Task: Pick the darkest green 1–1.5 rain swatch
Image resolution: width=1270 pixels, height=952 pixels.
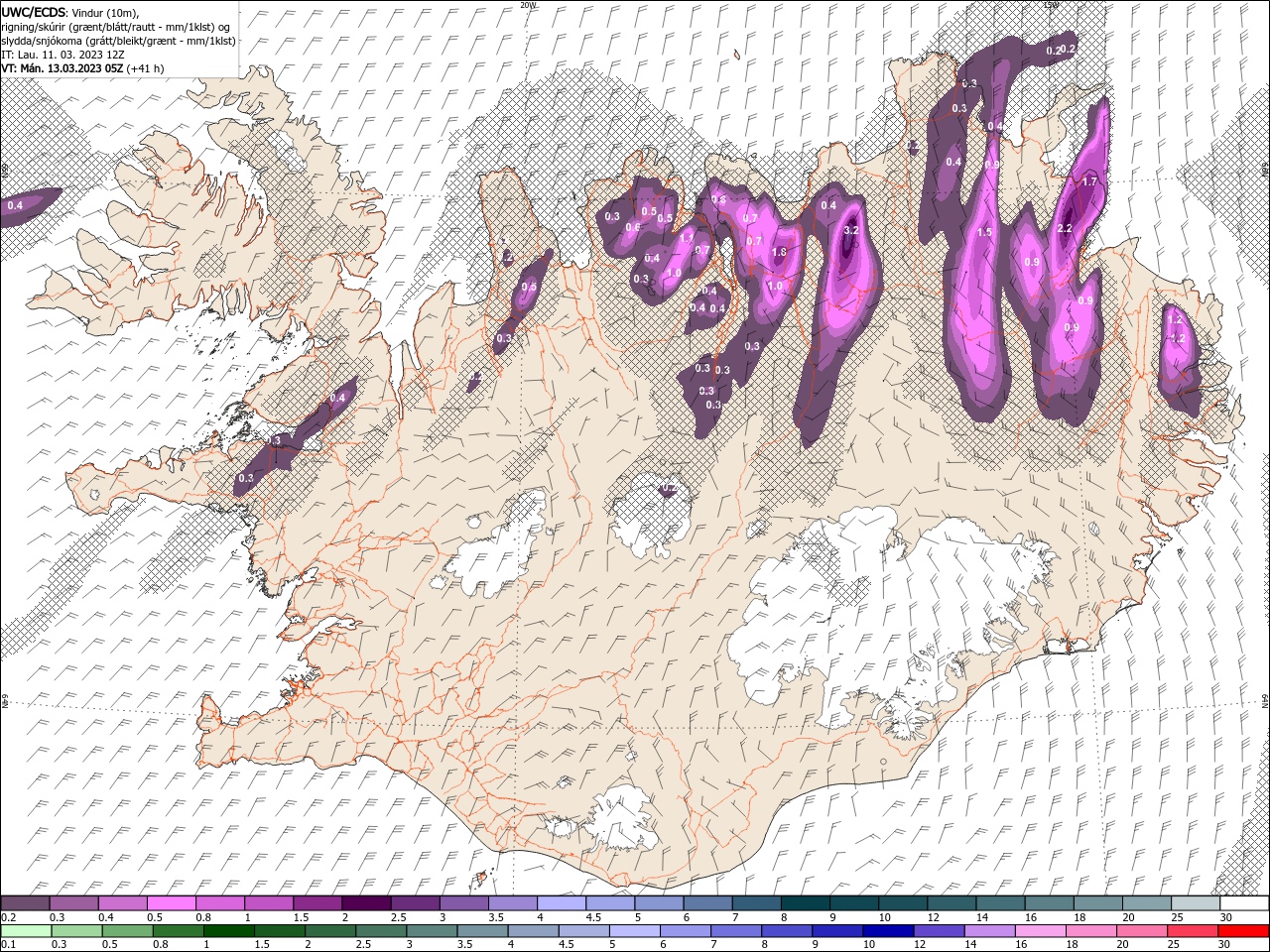Action: tap(229, 931)
